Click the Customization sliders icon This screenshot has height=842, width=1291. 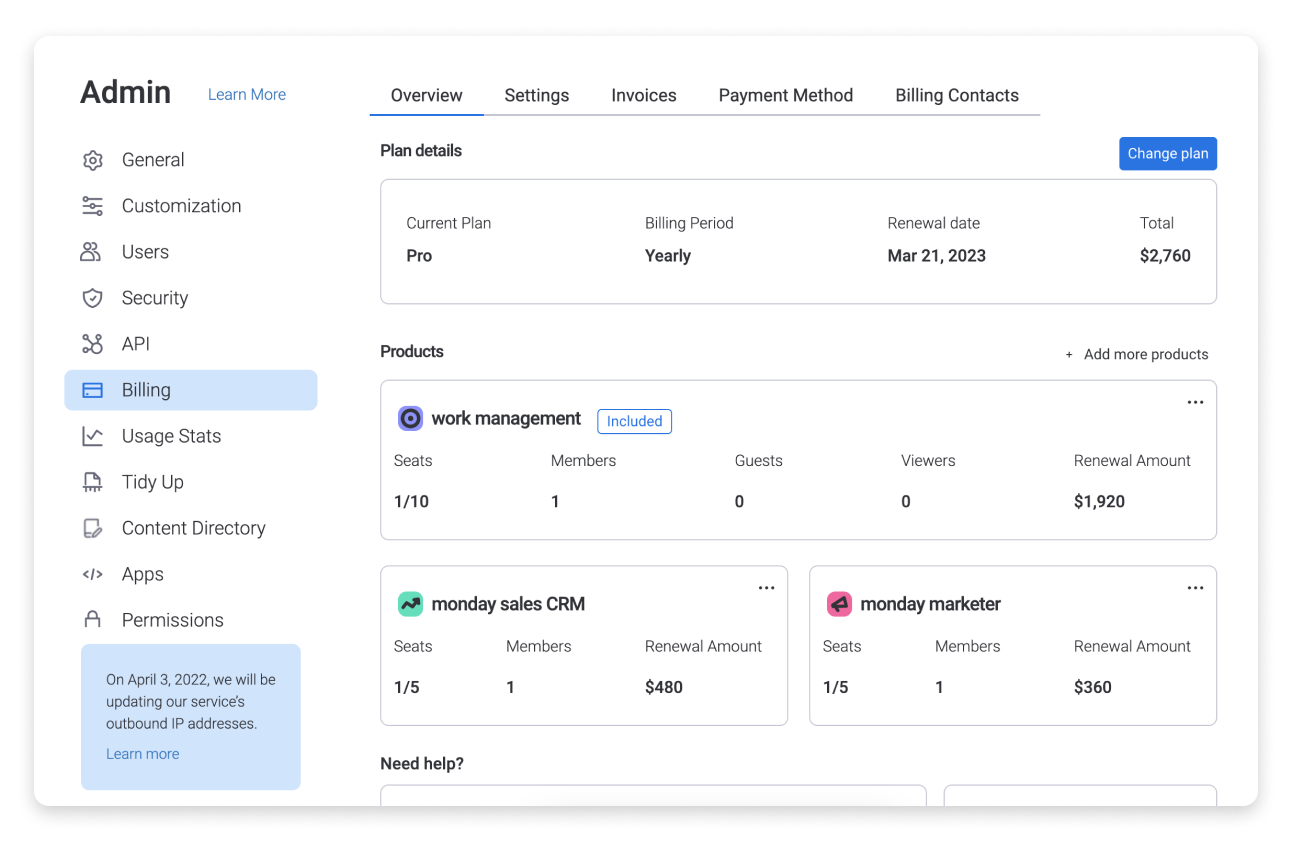click(x=93, y=206)
